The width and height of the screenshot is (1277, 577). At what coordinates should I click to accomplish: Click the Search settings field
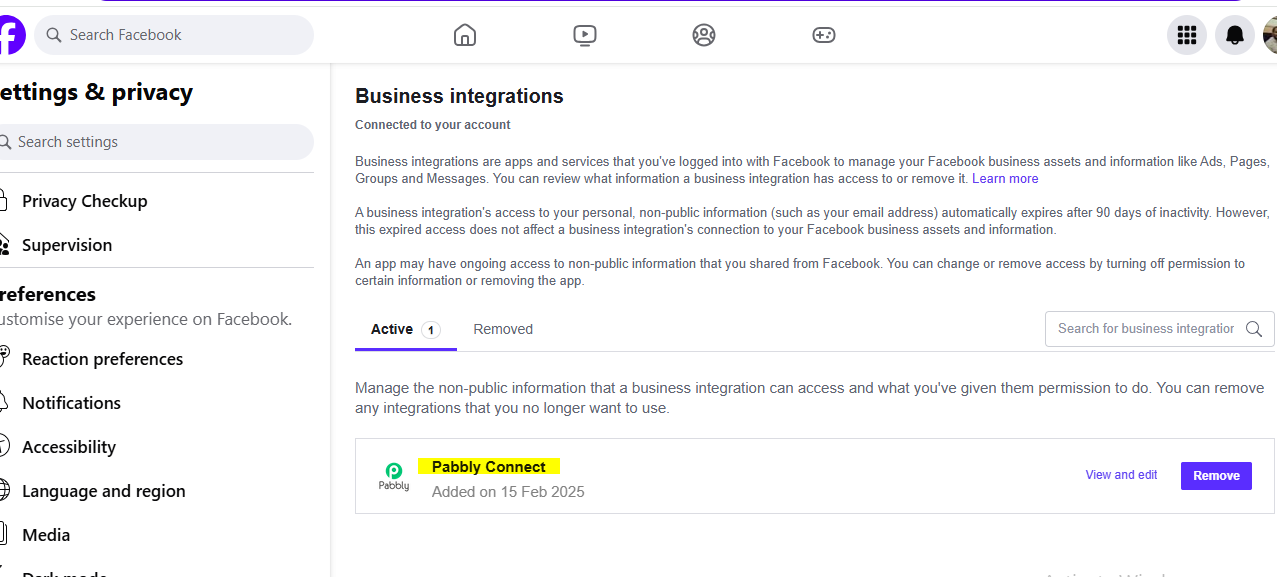pyautogui.click(x=160, y=142)
